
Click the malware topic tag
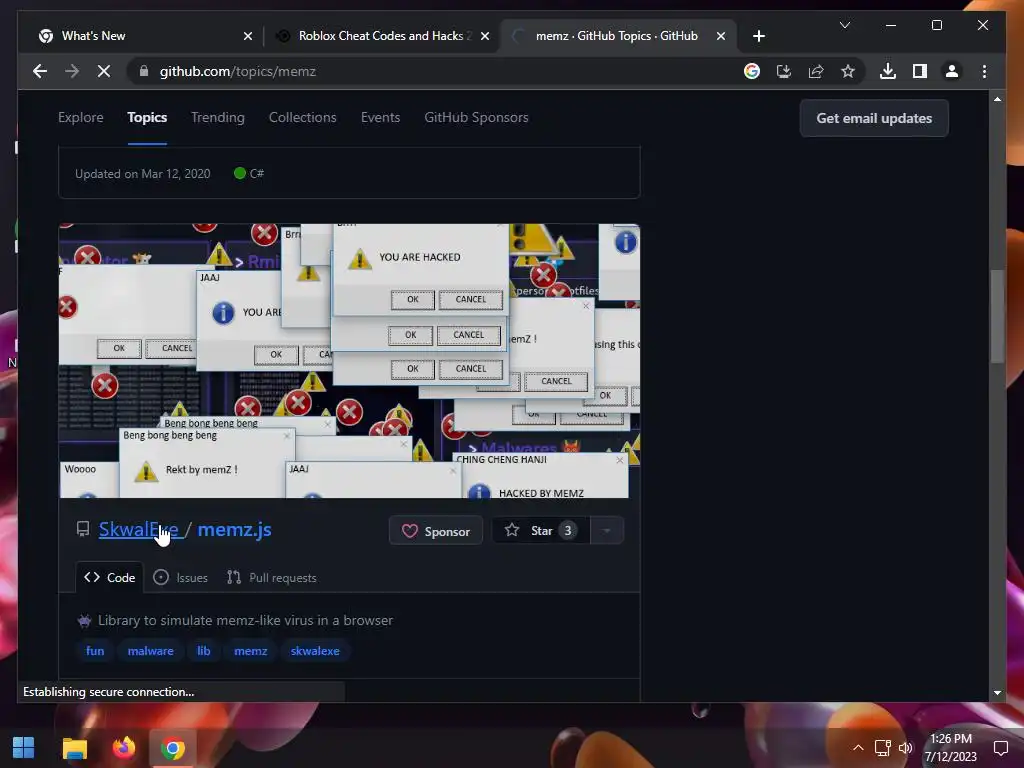coord(150,651)
